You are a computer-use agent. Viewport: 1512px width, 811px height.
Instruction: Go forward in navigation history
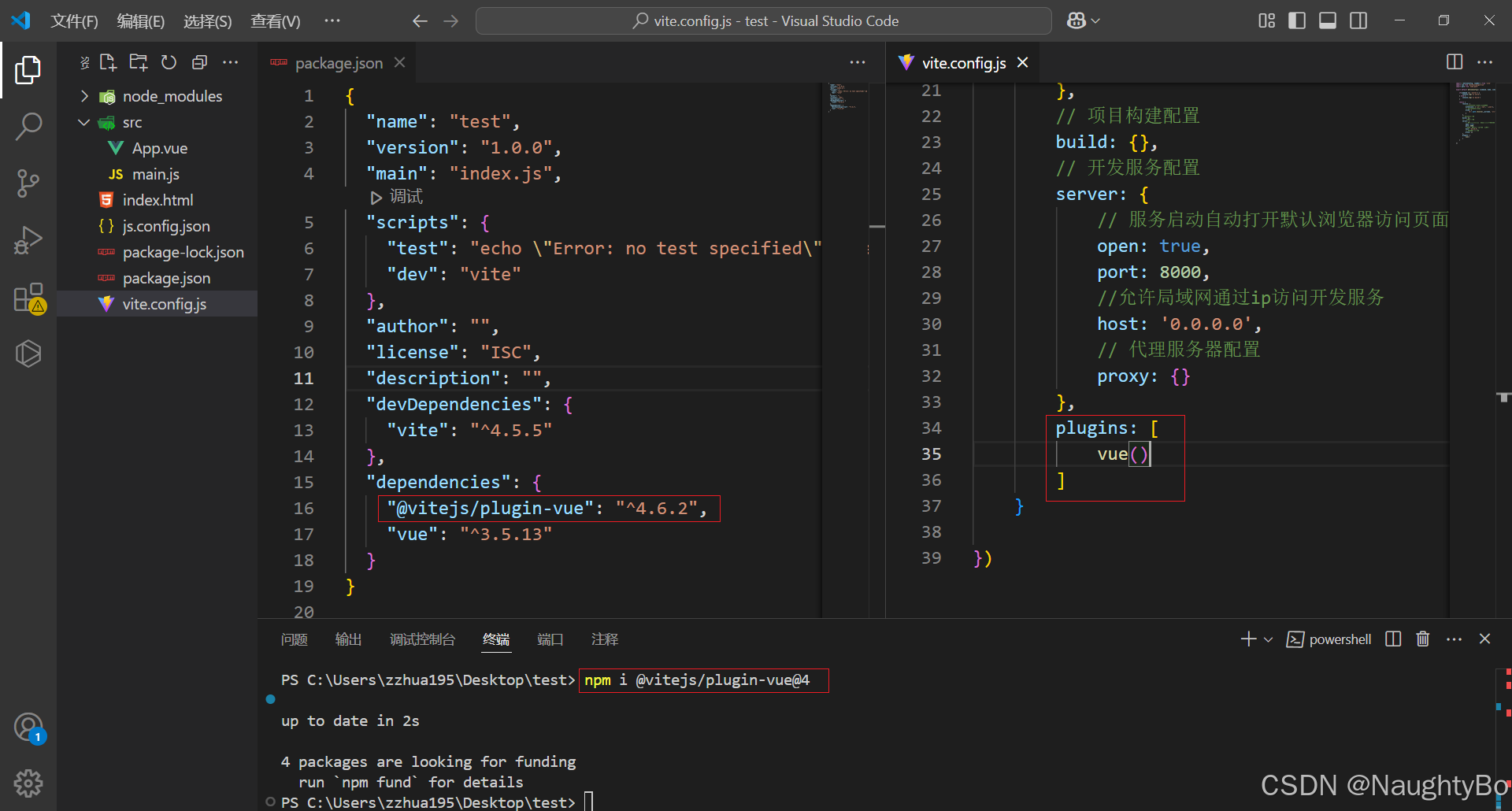click(x=451, y=21)
